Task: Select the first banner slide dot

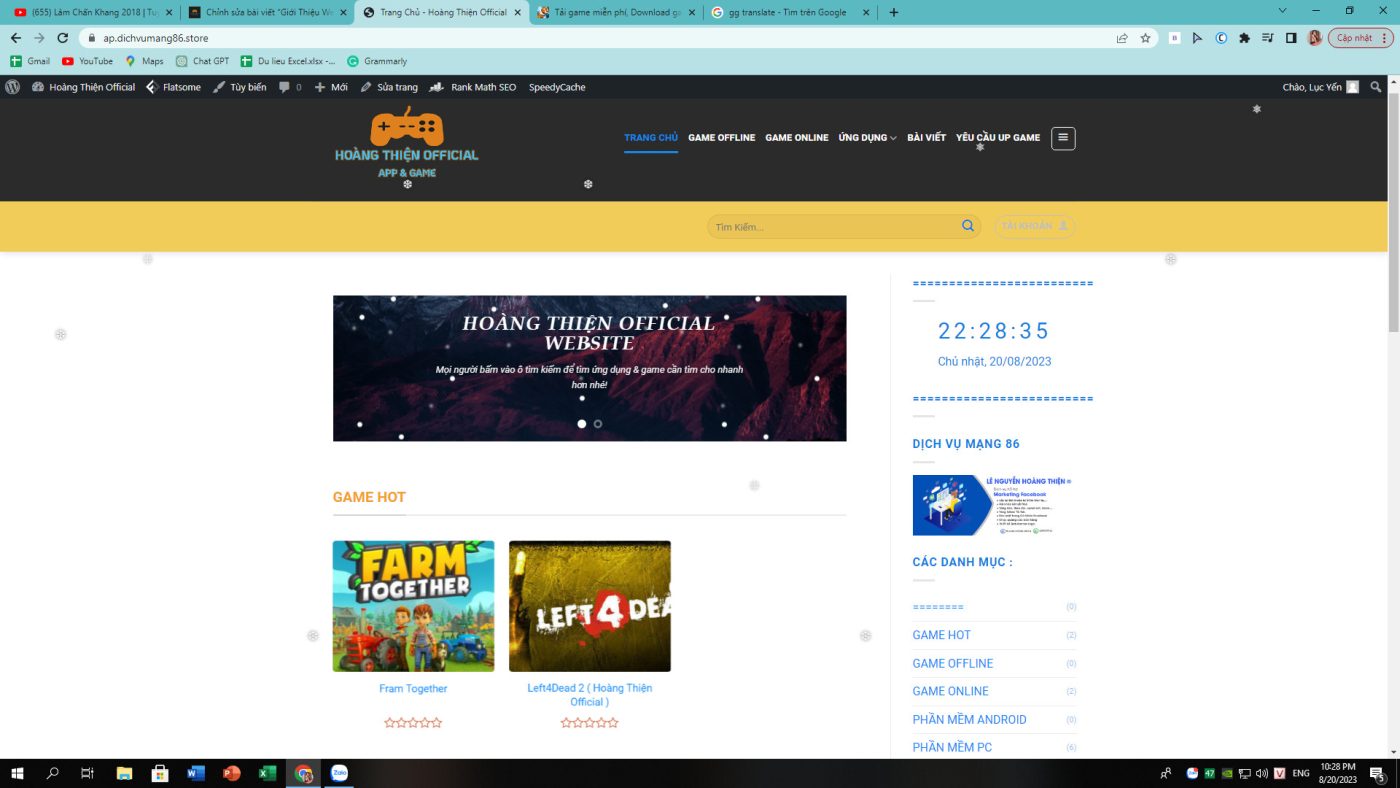Action: pyautogui.click(x=582, y=424)
